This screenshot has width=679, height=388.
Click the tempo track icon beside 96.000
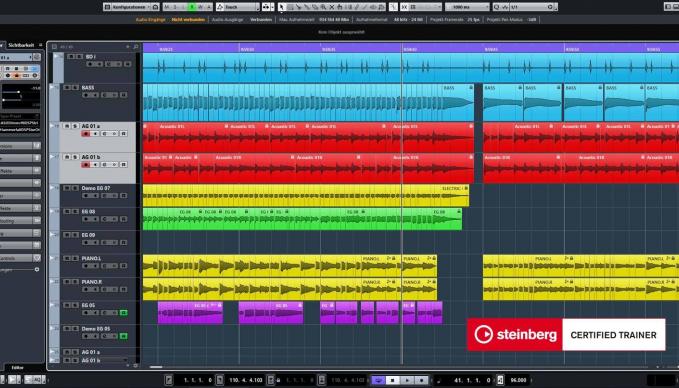point(500,380)
